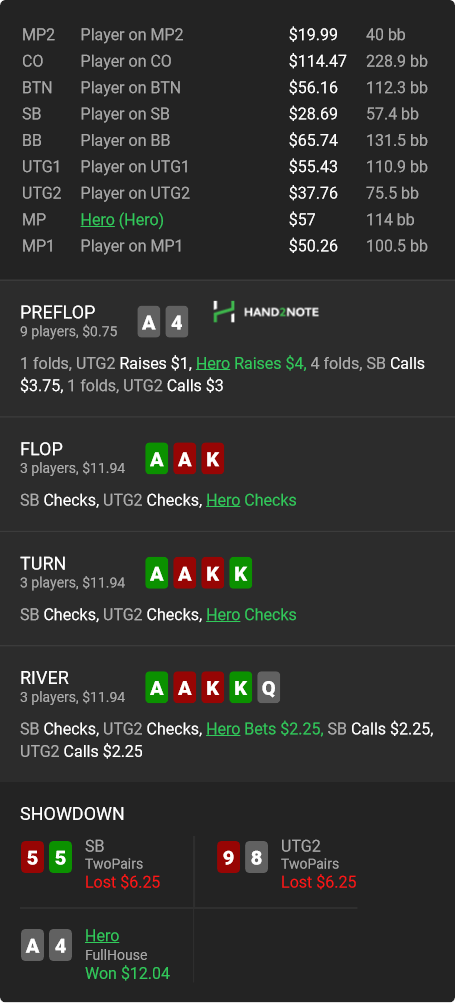The image size is (455, 1003).
Task: Click the green King turn card
Action: pyautogui.click(x=241, y=573)
